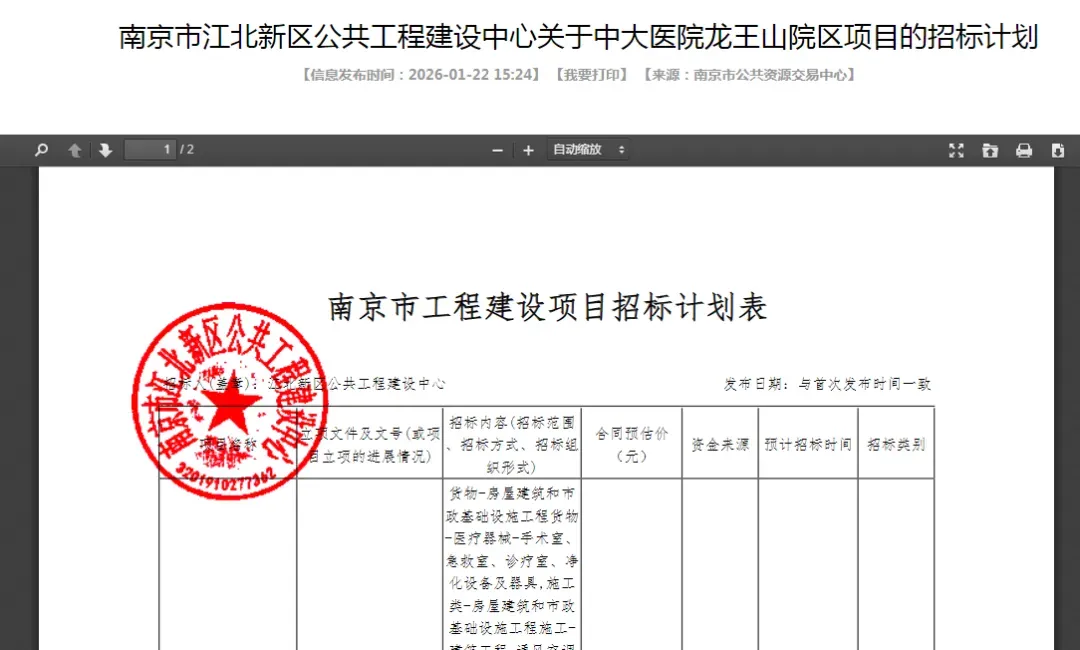Switch to presentation fullscreen mode
This screenshot has width=1080, height=650.
click(x=956, y=150)
